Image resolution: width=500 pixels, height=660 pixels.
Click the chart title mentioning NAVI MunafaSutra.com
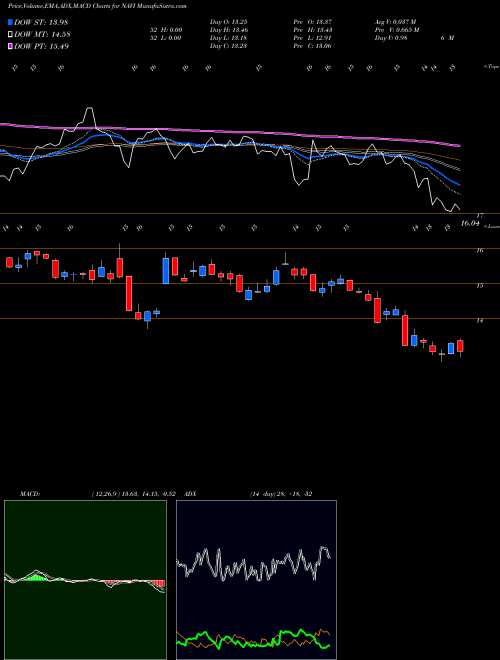(97, 6)
